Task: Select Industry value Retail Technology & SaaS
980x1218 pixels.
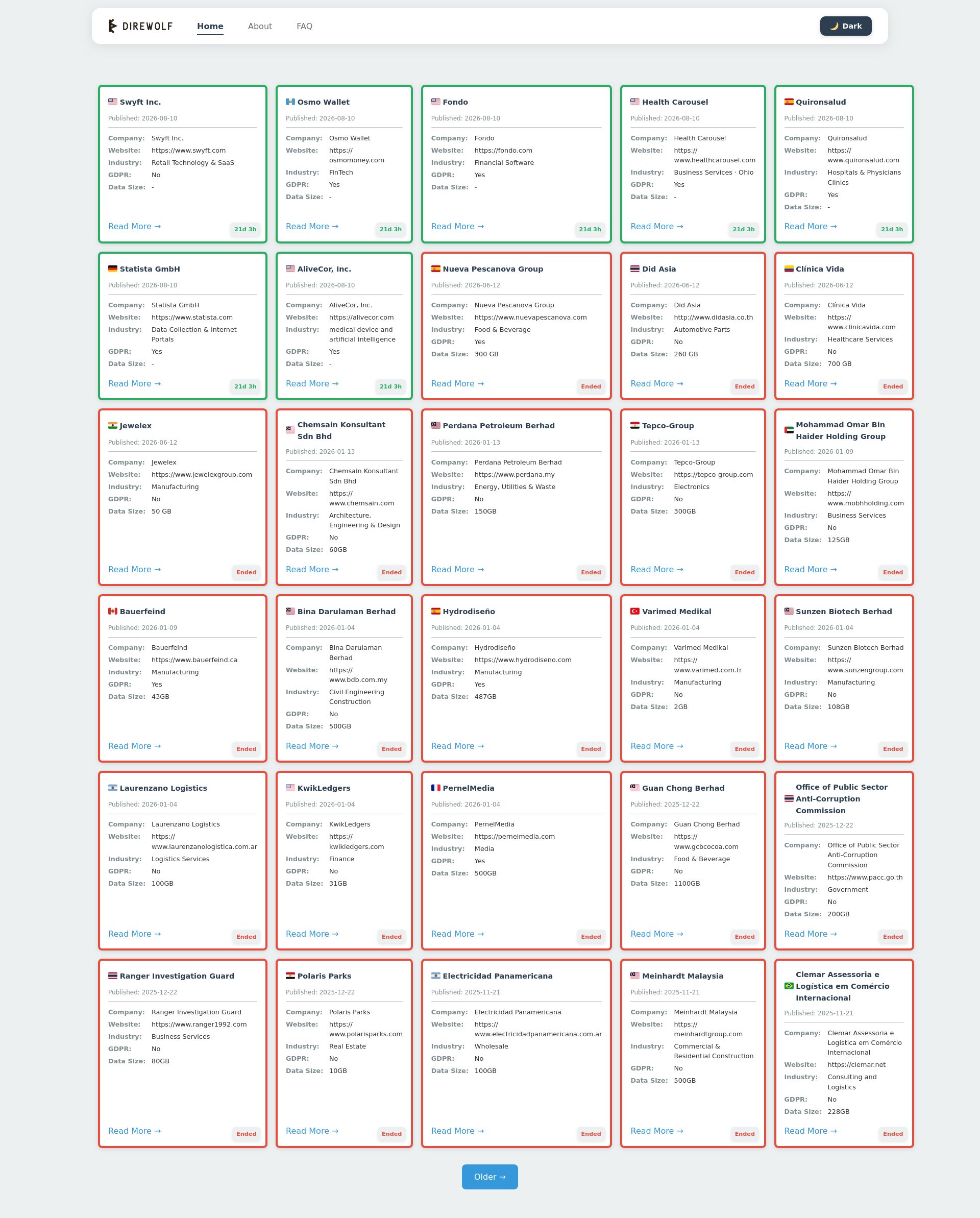Action: click(192, 163)
